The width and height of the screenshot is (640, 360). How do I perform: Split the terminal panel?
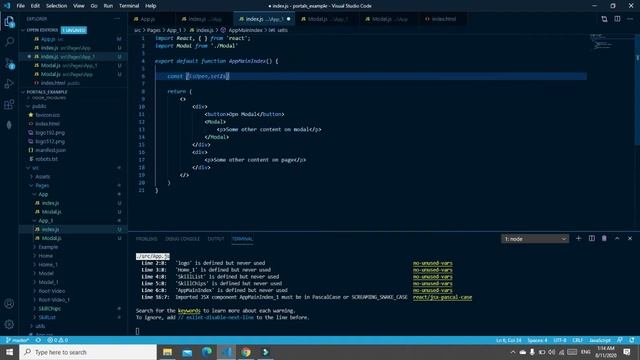591,238
